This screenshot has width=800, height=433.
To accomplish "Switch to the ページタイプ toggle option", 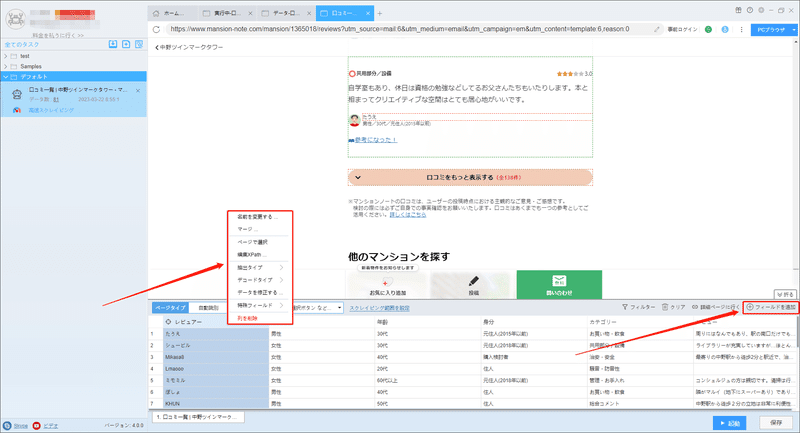I will pyautogui.click(x=170, y=308).
